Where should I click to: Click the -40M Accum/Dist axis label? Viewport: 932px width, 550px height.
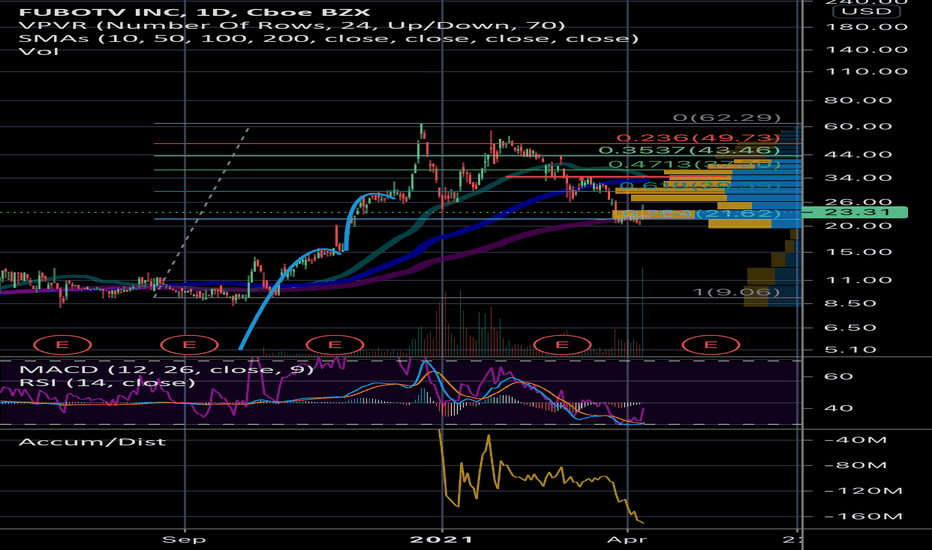point(855,440)
